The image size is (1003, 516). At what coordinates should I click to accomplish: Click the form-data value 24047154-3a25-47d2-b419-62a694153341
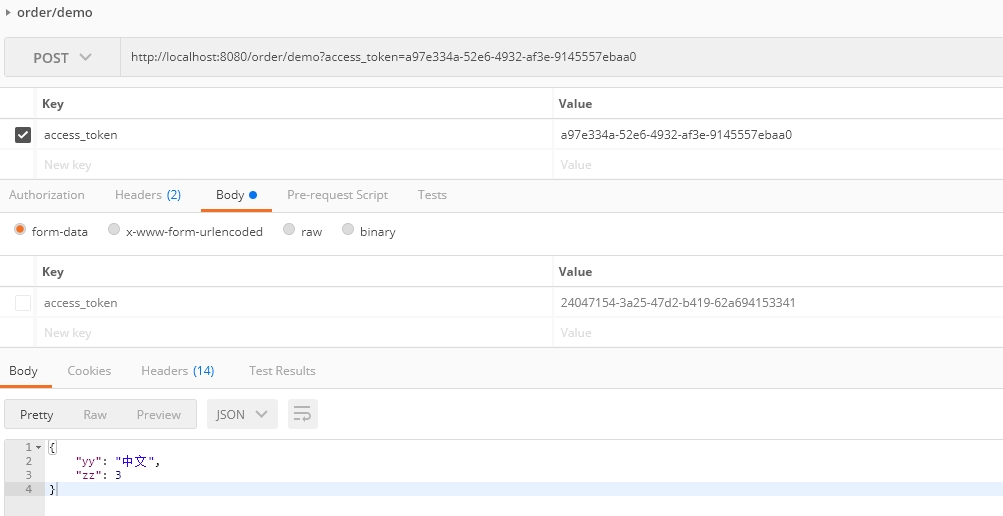point(678,303)
